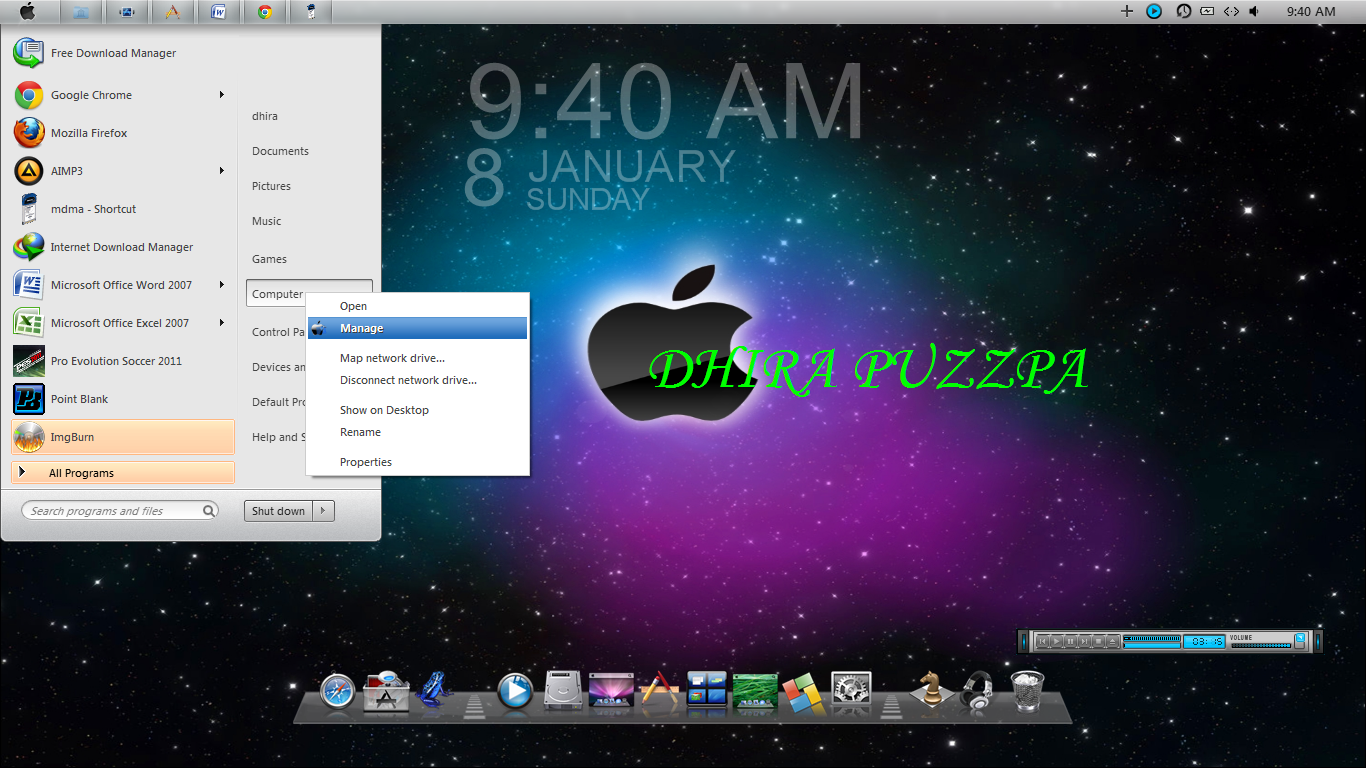
Task: Expand Microsoft Office Word 2007 submenu arrow
Action: point(222,285)
